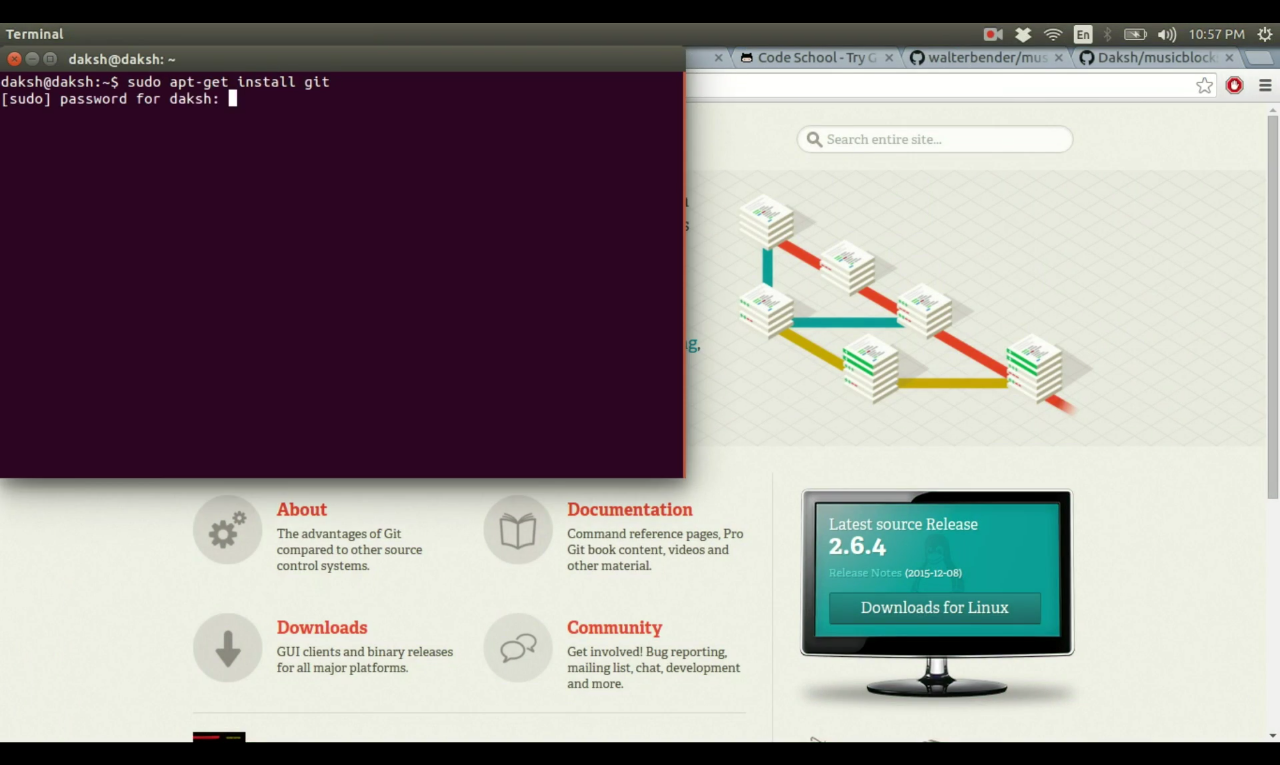Image resolution: width=1280 pixels, height=765 pixels.
Task: Click the Downloads for Linux button
Action: point(934,608)
